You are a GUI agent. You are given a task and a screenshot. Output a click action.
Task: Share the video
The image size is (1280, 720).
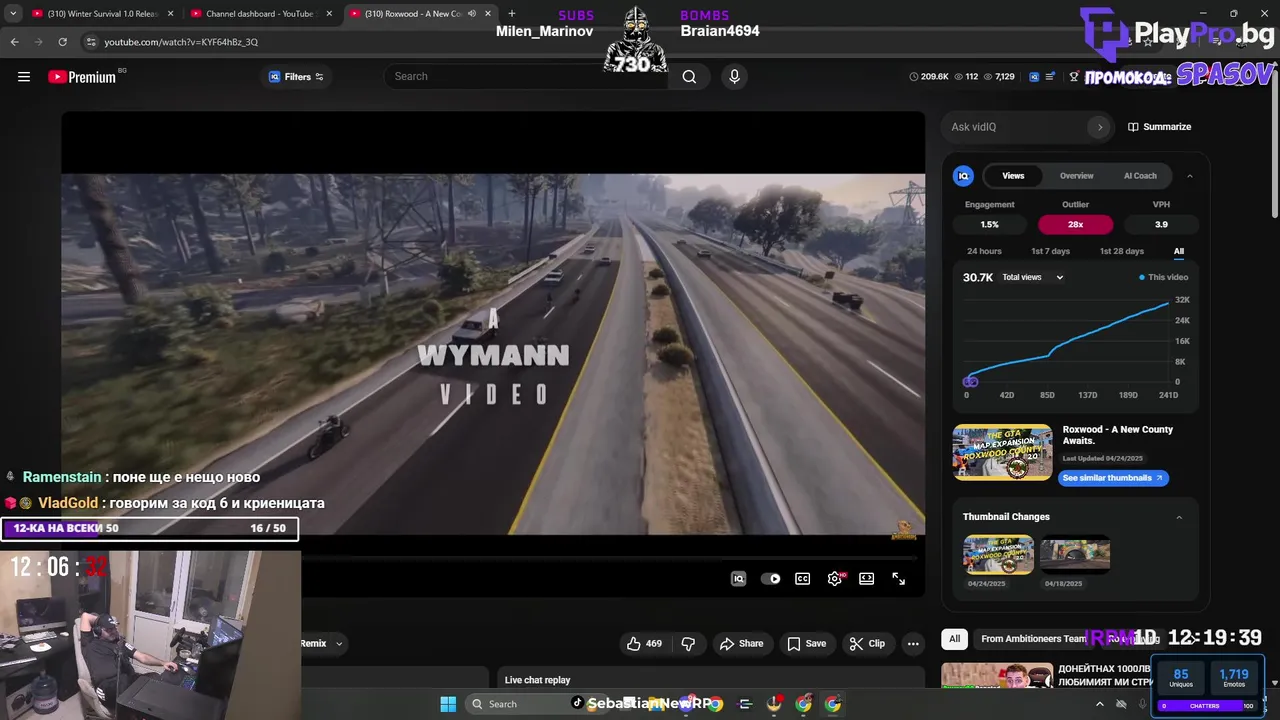741,644
